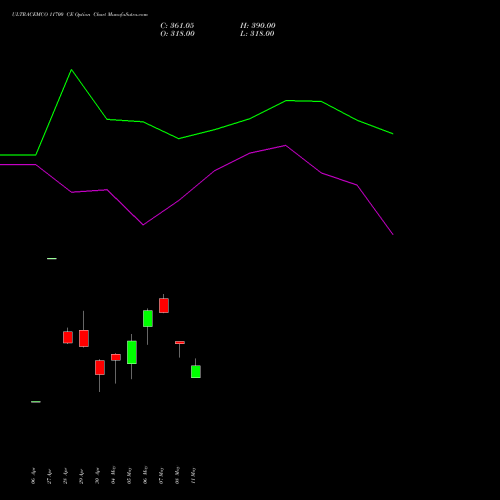
Task: Click the 06 May date label
Action: (x=145, y=475)
